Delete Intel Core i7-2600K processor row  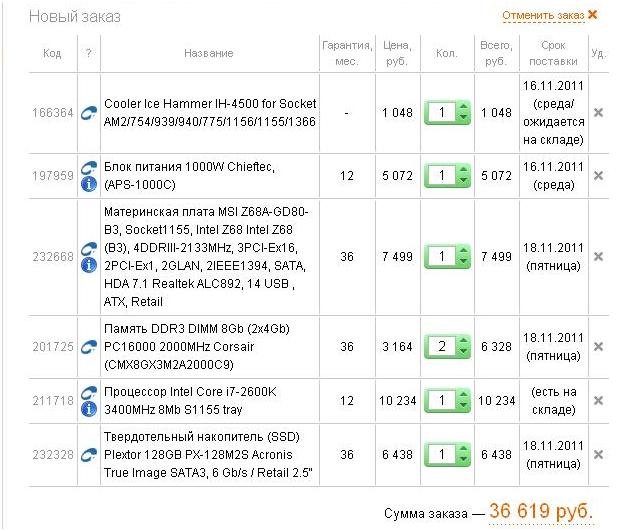tap(598, 400)
